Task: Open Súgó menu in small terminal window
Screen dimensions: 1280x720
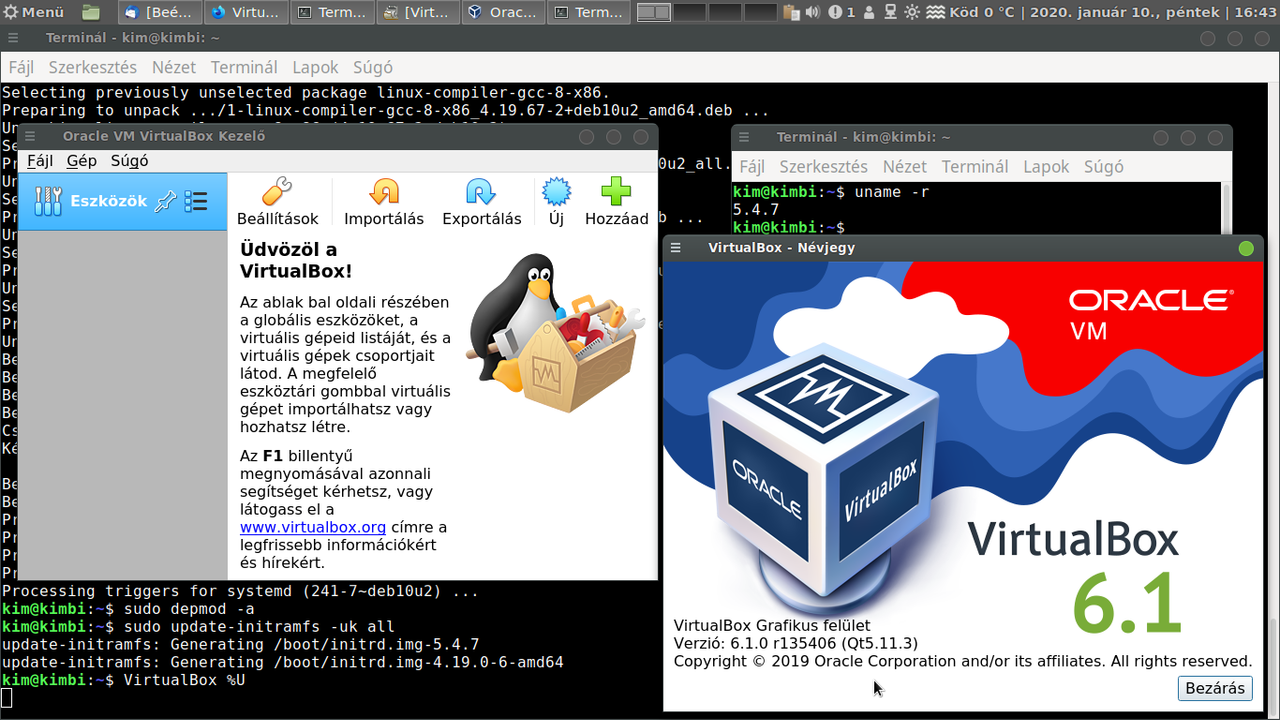Action: click(x=1103, y=166)
